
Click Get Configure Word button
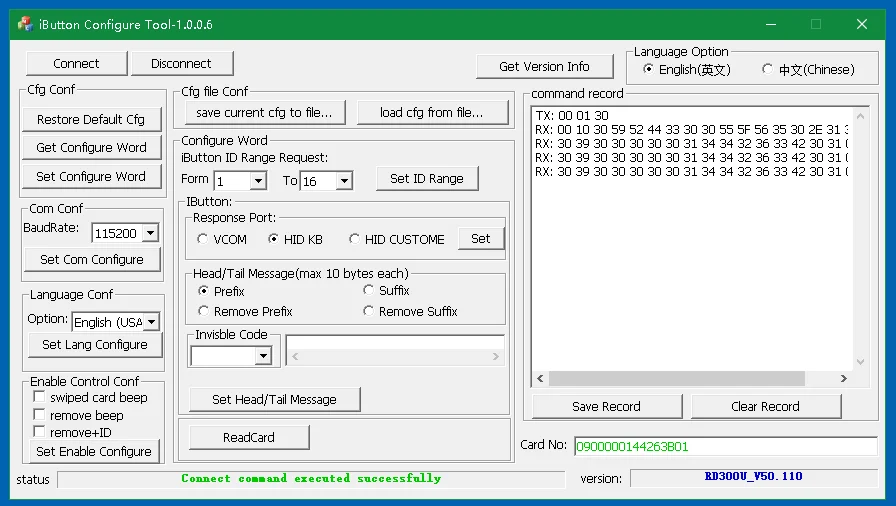point(91,147)
